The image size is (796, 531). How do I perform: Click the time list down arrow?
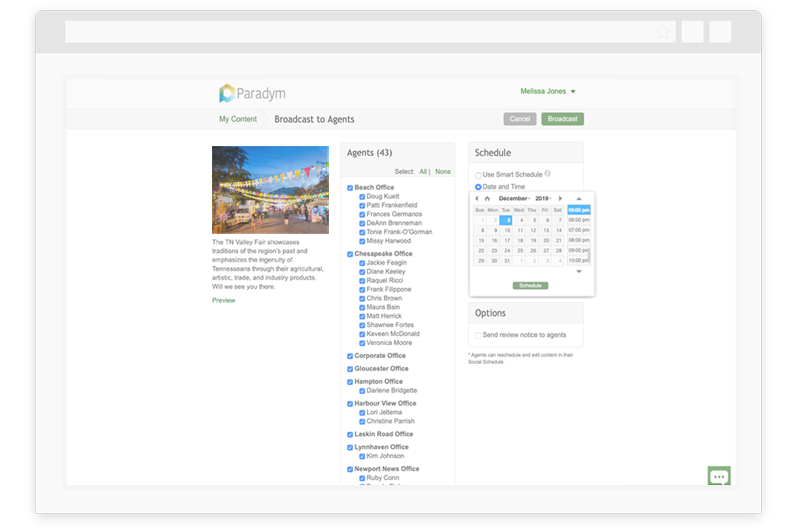pos(579,272)
